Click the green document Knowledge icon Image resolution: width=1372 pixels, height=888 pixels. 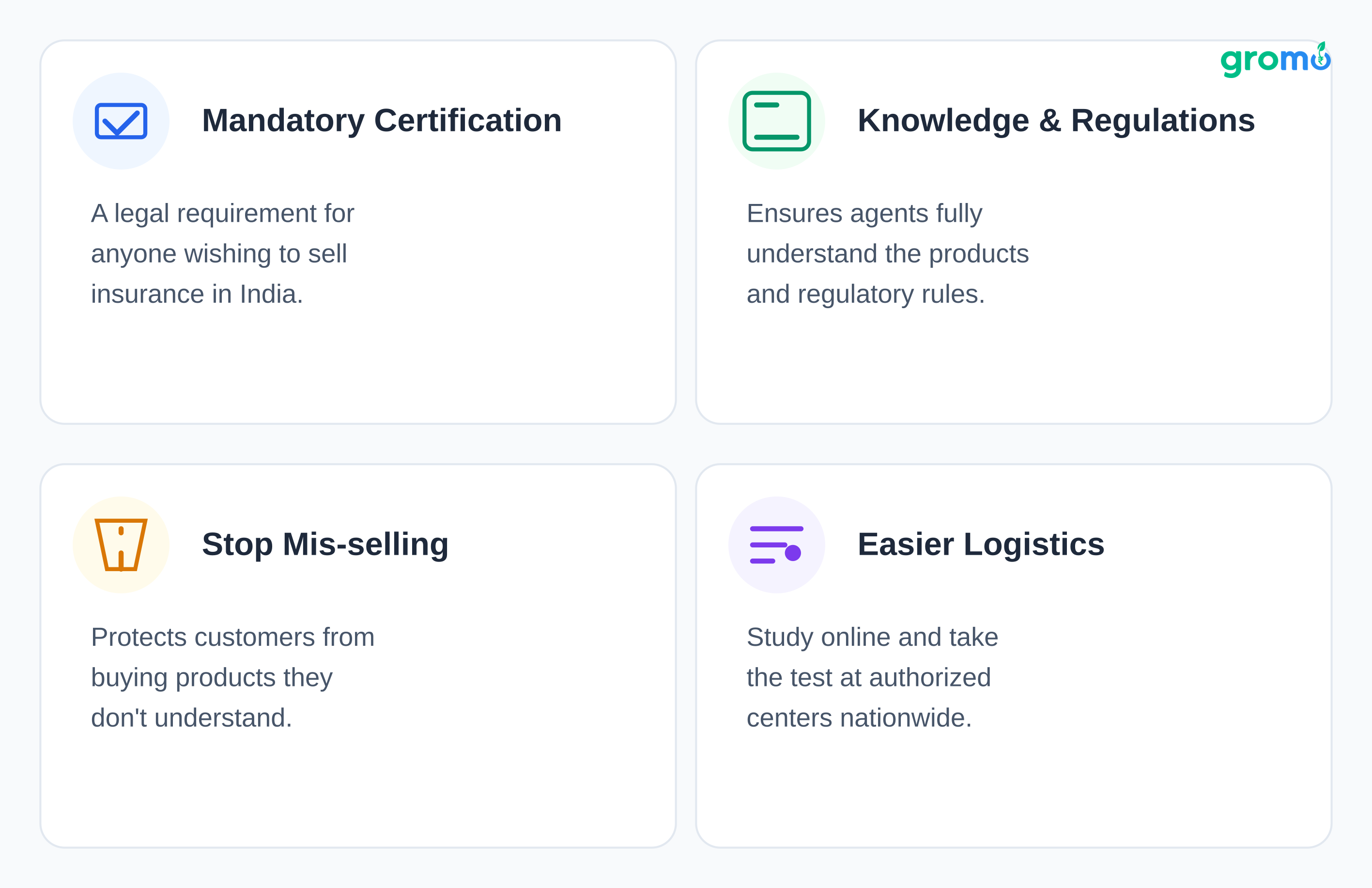click(x=776, y=121)
